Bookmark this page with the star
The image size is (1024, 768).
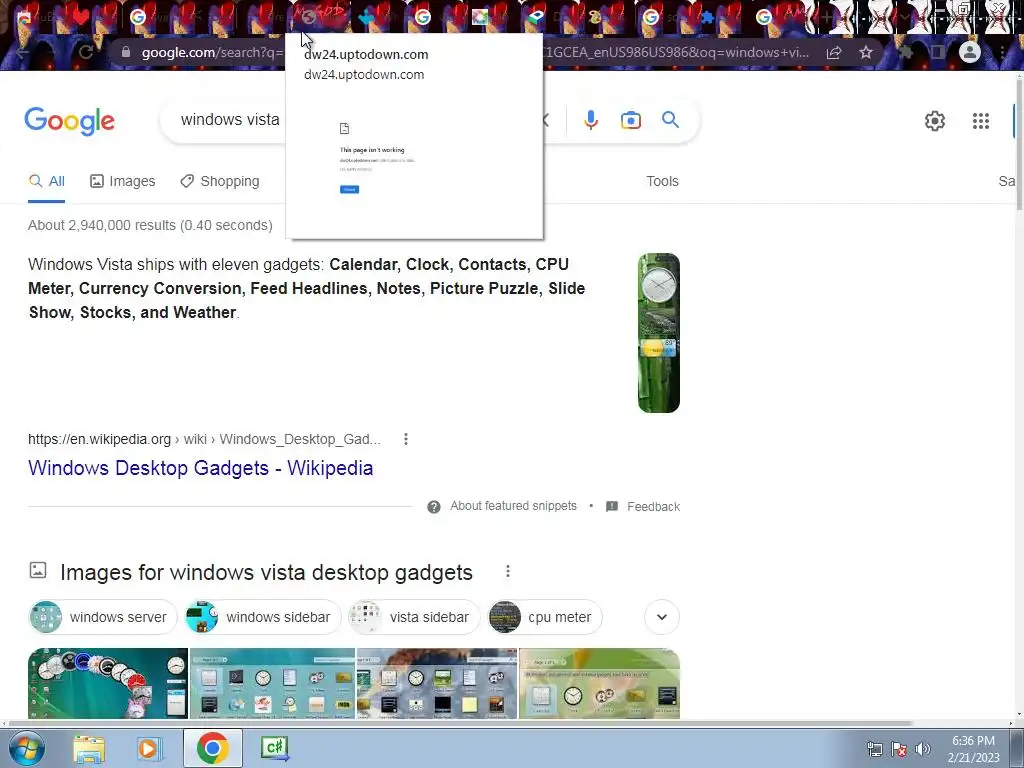[866, 52]
